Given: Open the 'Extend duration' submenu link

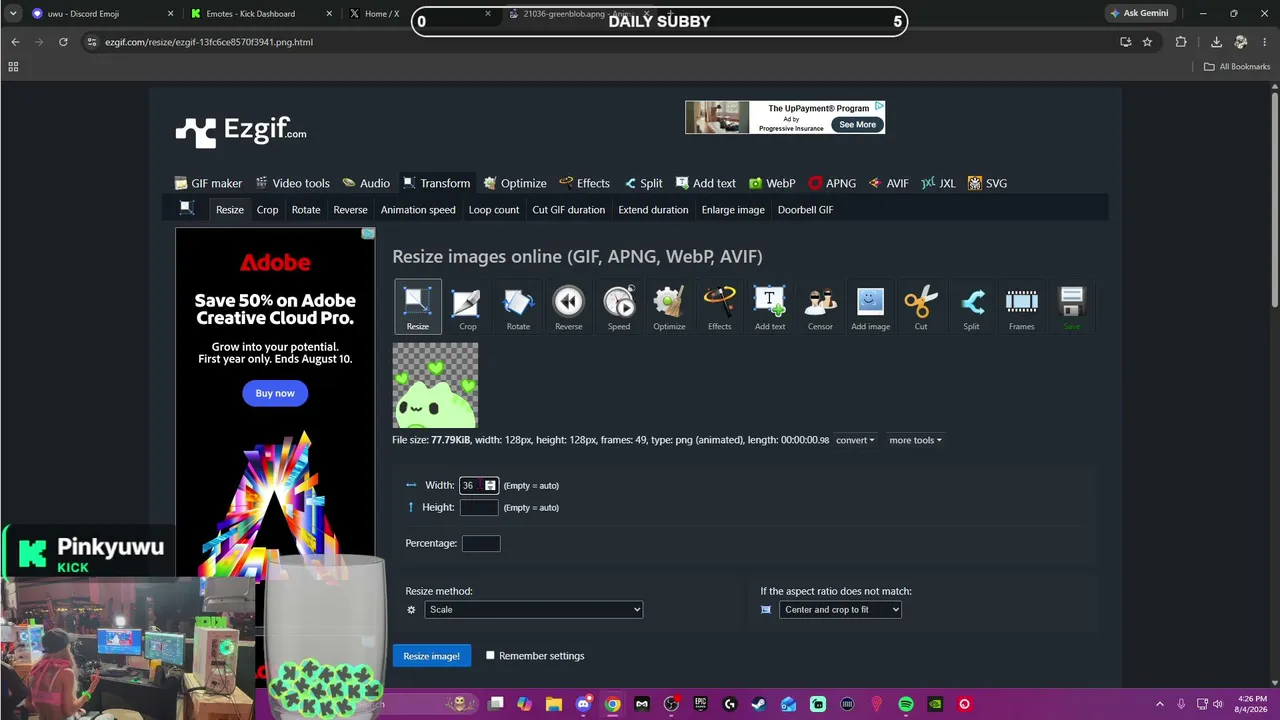Looking at the screenshot, I should coord(653,210).
